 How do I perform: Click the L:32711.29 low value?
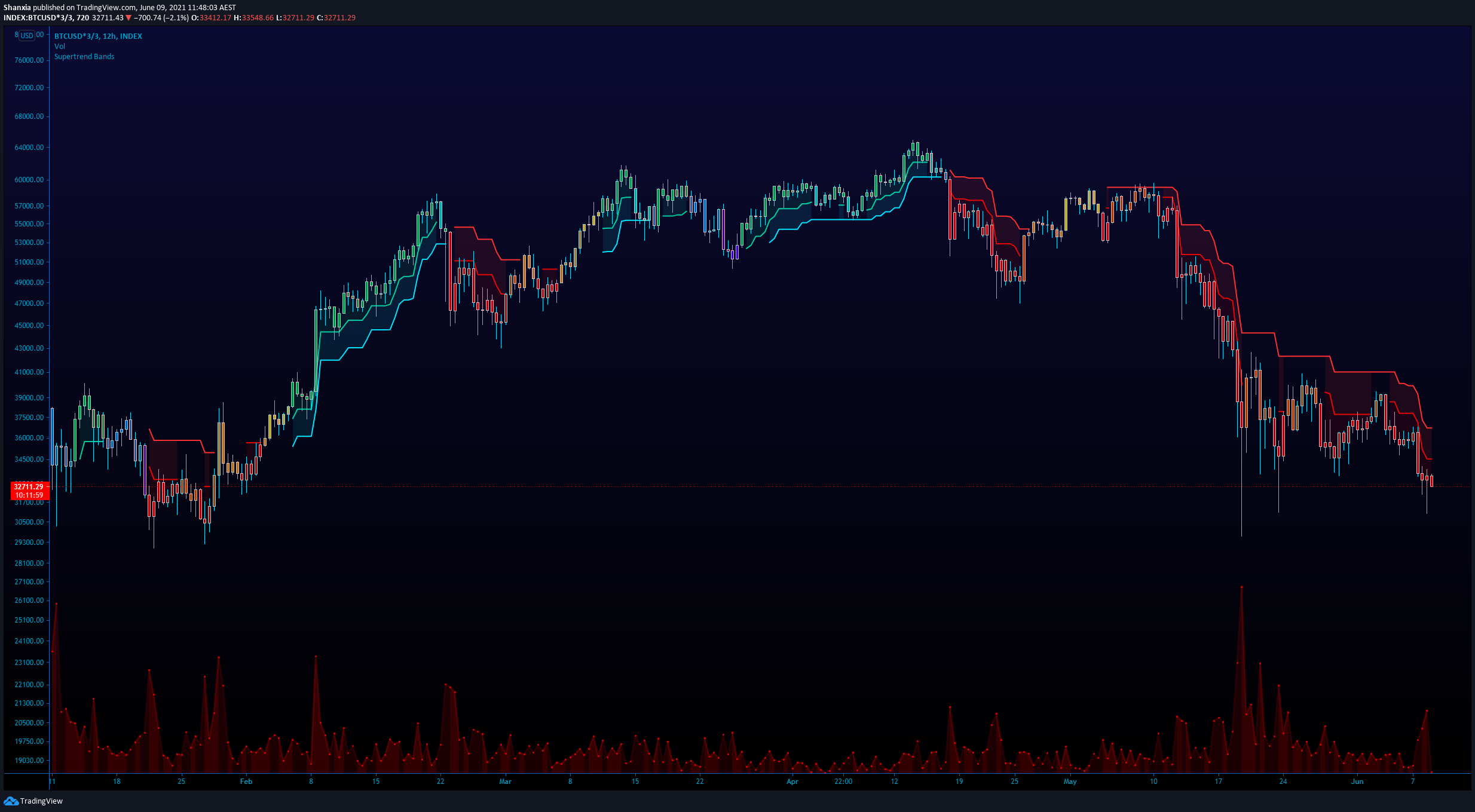(x=295, y=18)
